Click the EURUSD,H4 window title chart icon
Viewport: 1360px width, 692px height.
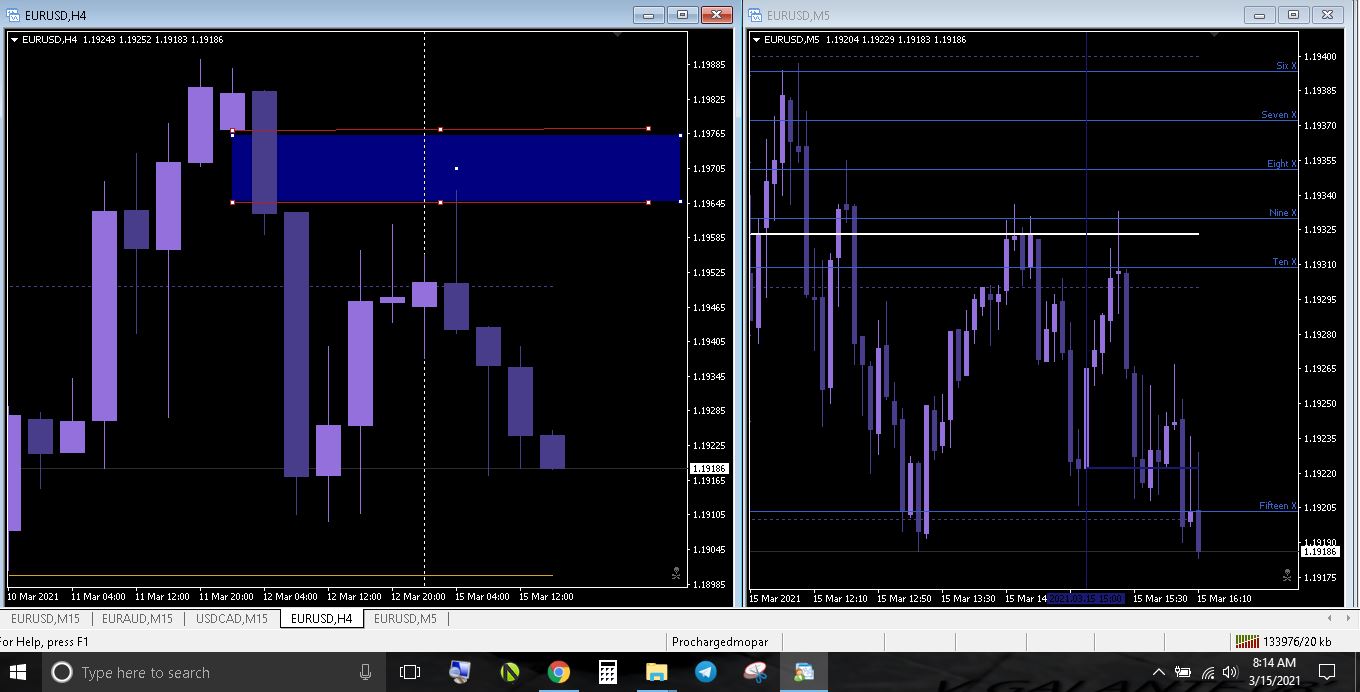pyautogui.click(x=13, y=15)
